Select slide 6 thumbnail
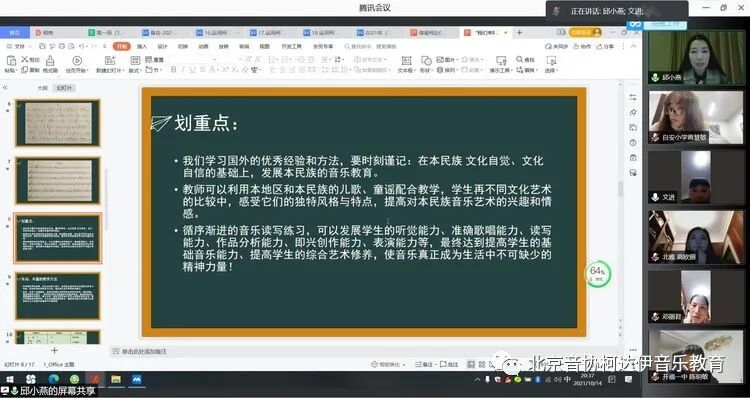The height and width of the screenshot is (398, 750). (x=58, y=123)
